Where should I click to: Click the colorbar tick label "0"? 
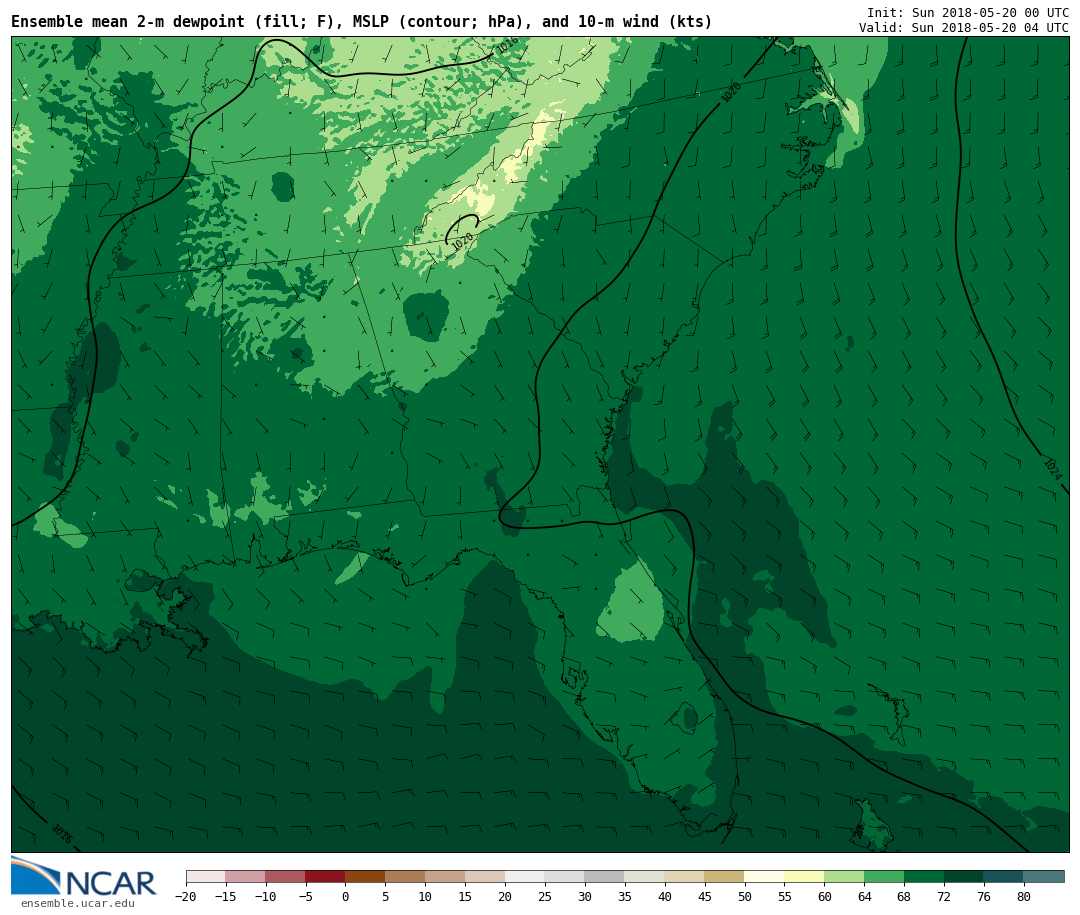tap(345, 896)
